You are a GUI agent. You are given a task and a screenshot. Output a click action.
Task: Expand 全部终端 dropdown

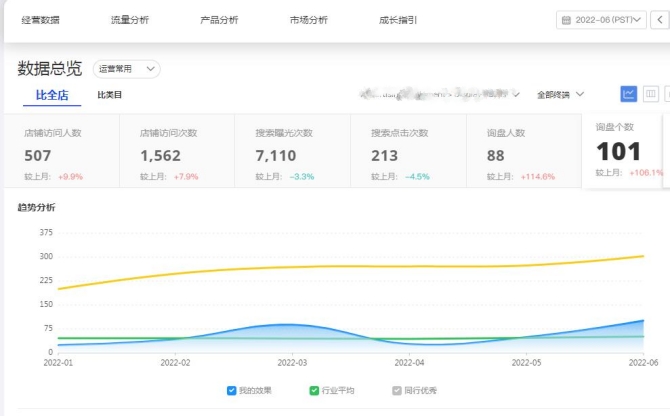click(x=560, y=95)
